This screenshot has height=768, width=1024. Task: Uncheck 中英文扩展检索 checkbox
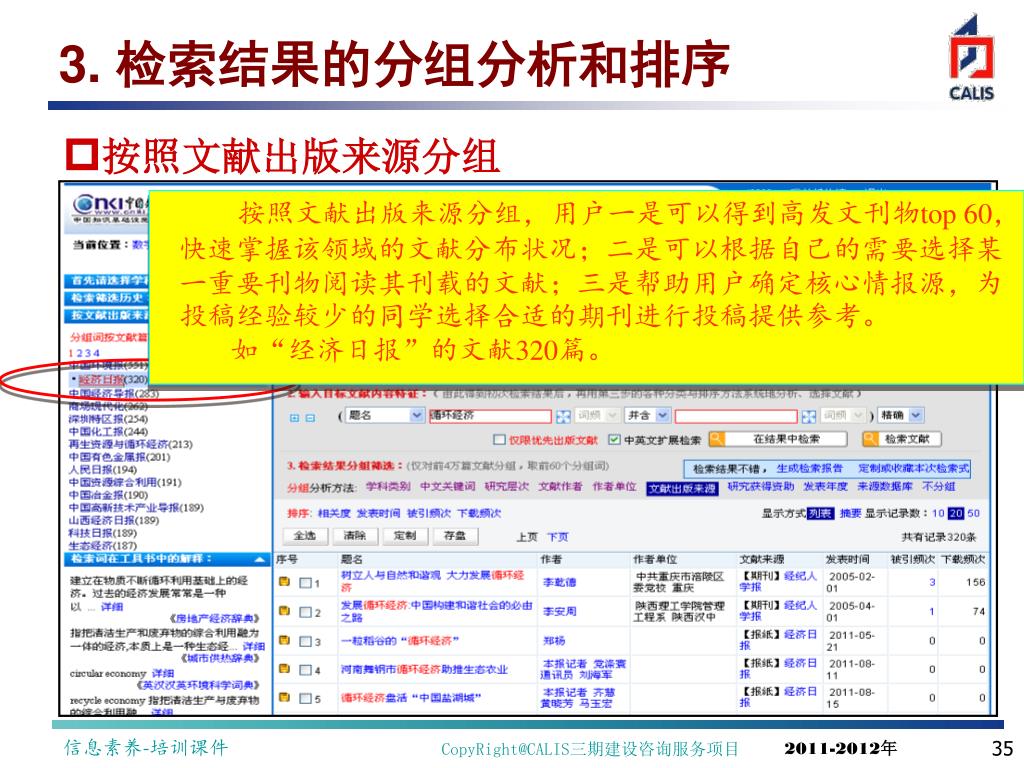tap(614, 440)
